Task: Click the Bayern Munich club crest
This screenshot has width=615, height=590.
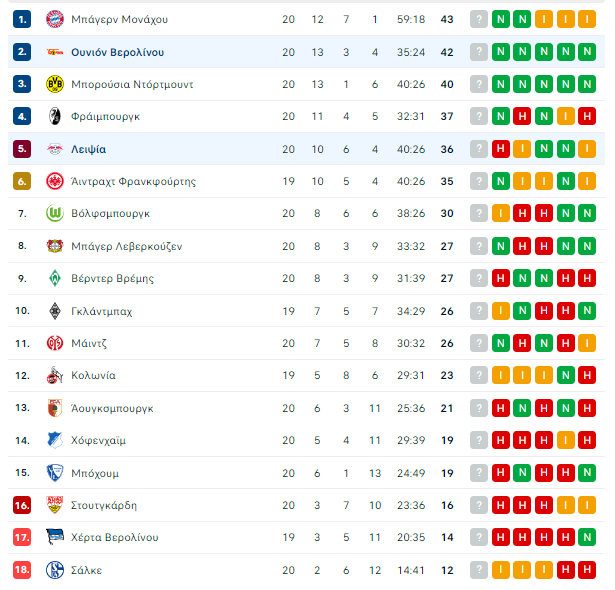Action: [55, 19]
